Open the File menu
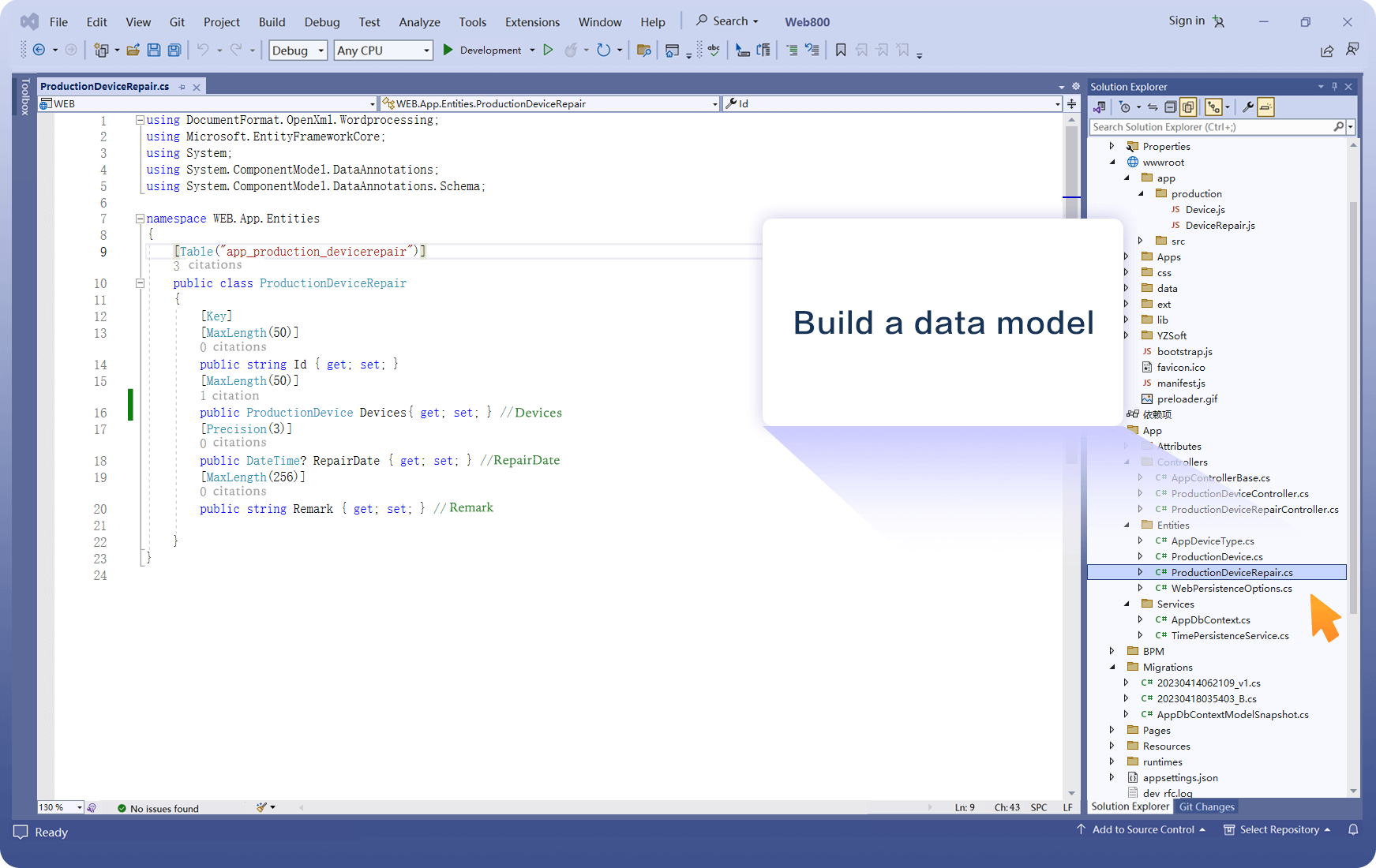This screenshot has height=868, width=1376. coord(58,22)
